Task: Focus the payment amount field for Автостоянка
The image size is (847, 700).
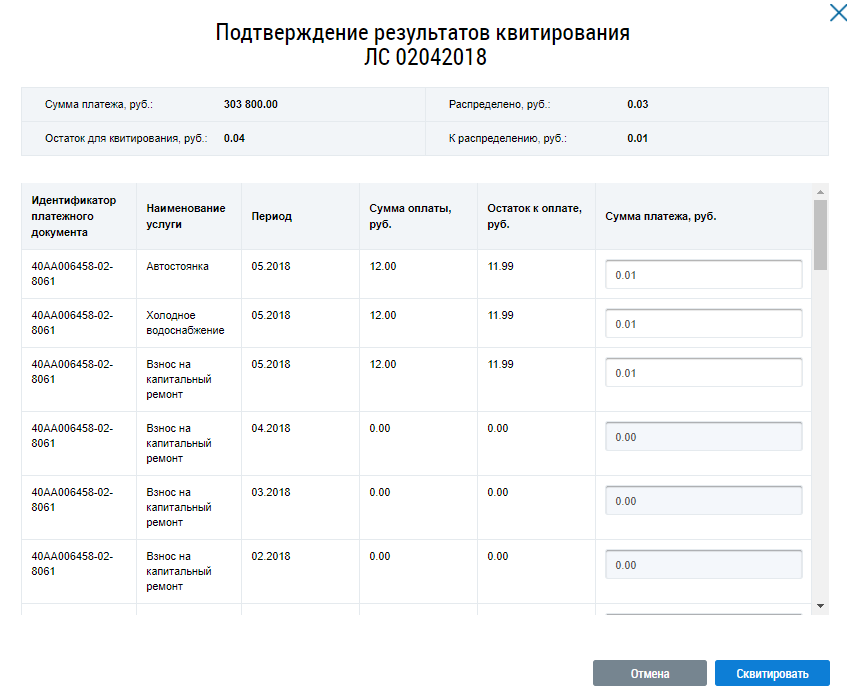Action: 703,275
